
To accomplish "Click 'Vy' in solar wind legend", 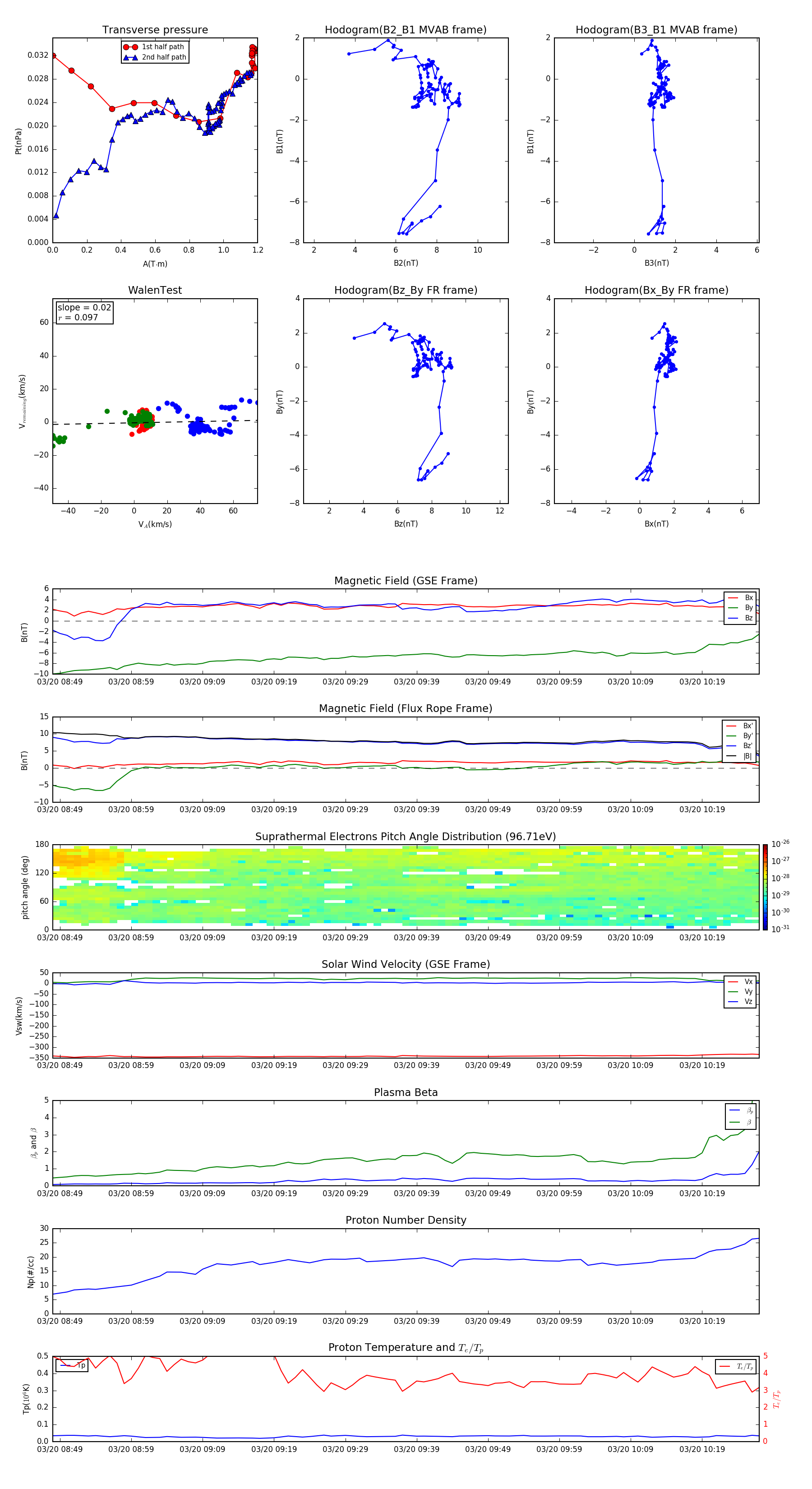I will [740, 991].
